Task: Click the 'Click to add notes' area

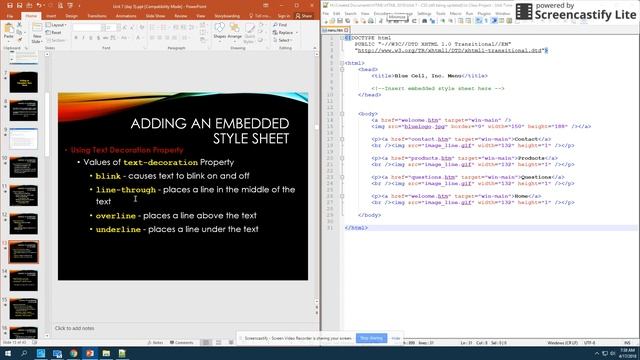Action: pyautogui.click(x=74, y=328)
